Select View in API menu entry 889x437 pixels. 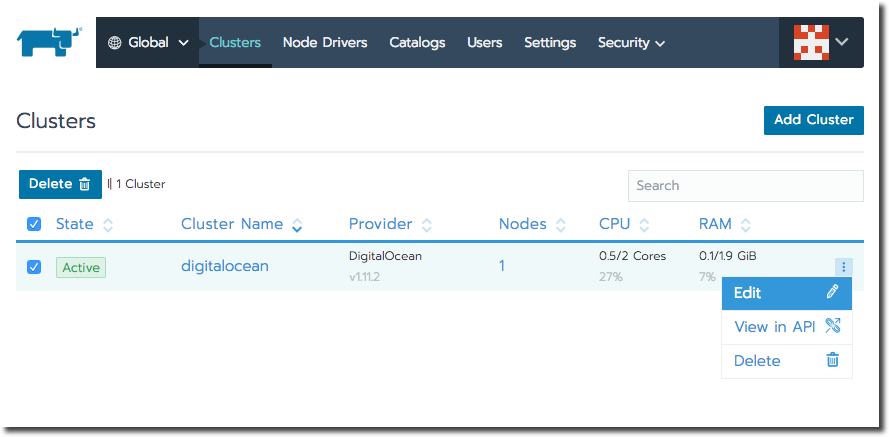(787, 326)
